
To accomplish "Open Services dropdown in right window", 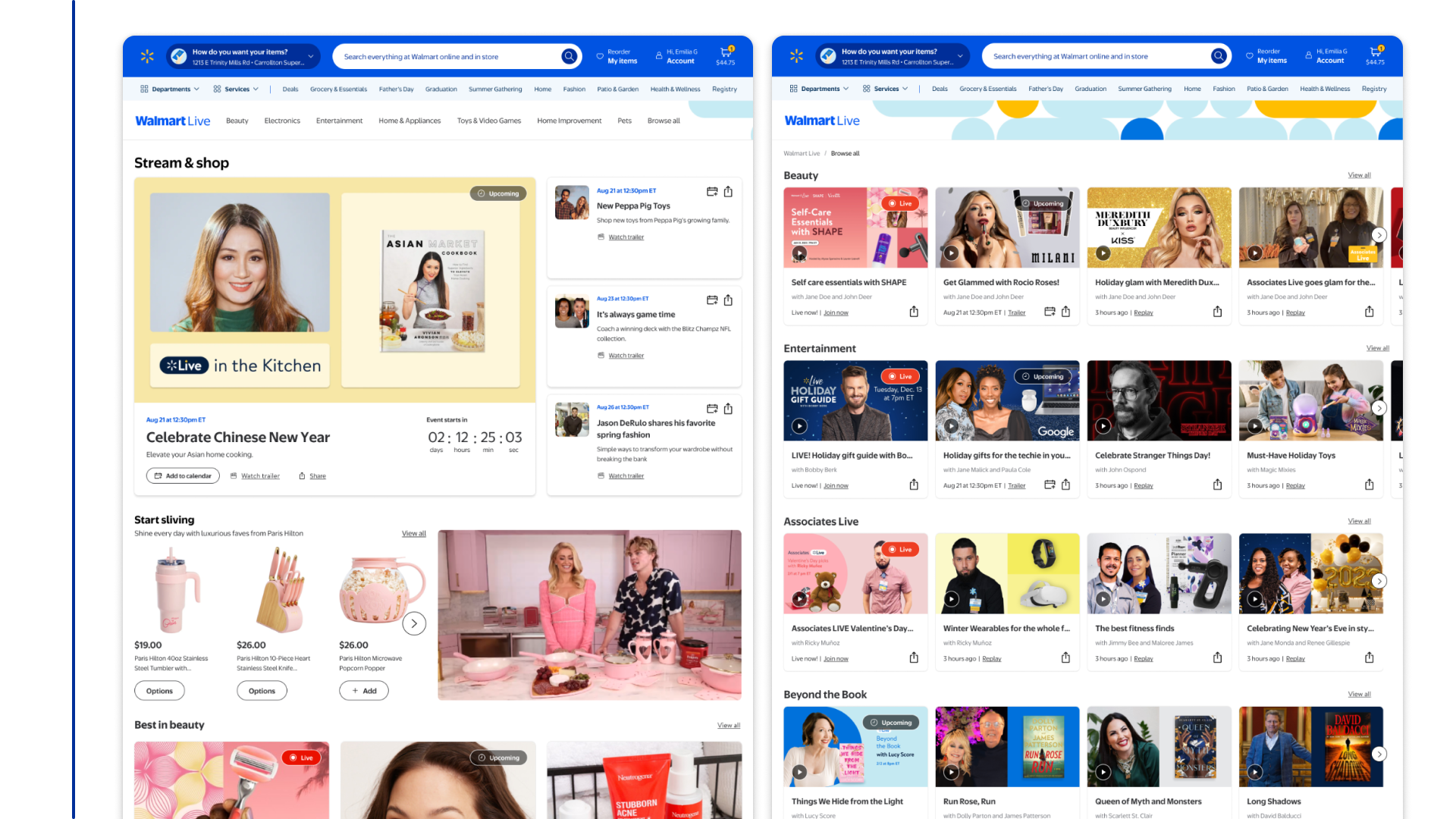I will pyautogui.click(x=886, y=89).
